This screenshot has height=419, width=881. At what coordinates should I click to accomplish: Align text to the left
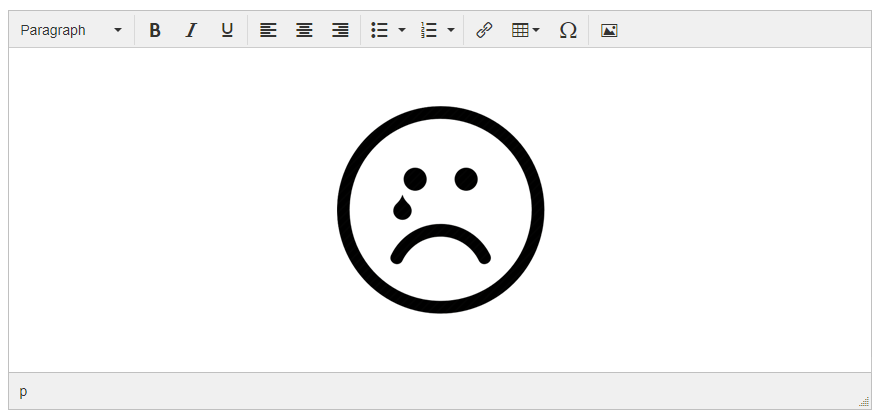[268, 30]
